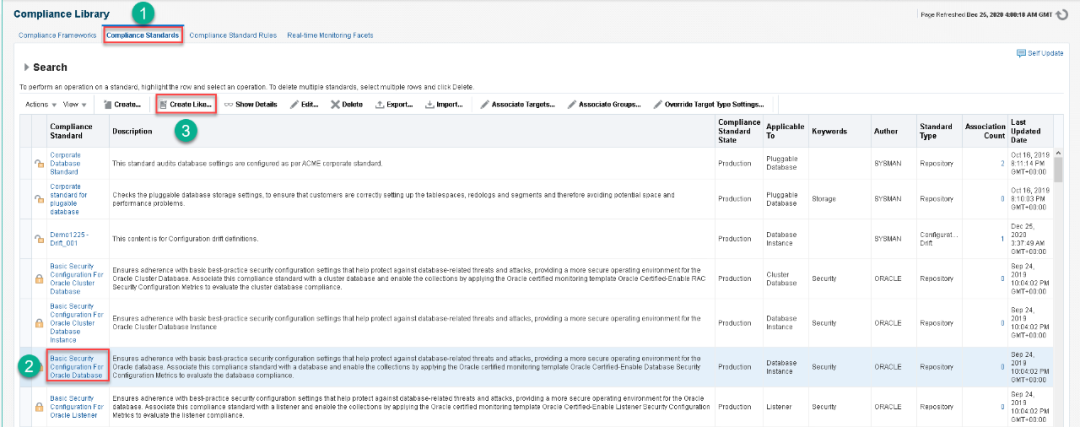Go to Real-time Monitoring Facets tab
The image size is (1080, 427).
coord(330,35)
